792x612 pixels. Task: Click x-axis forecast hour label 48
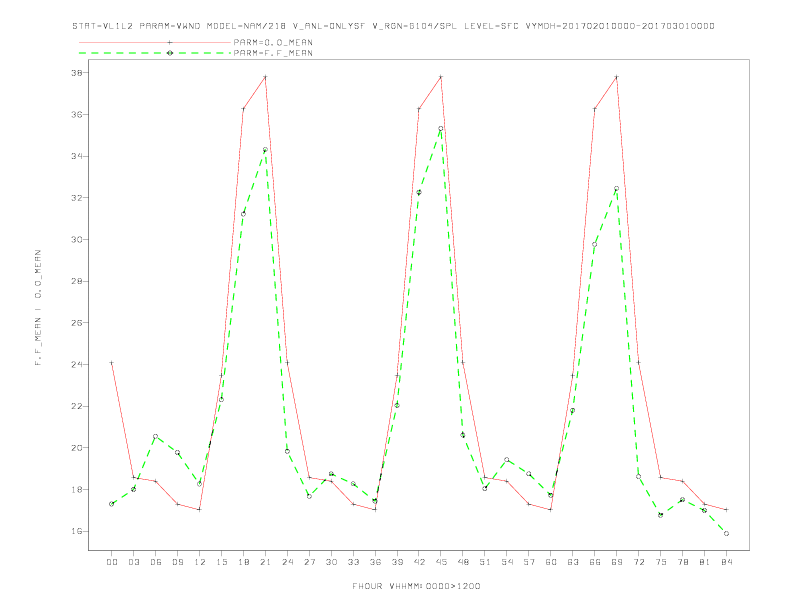(463, 562)
